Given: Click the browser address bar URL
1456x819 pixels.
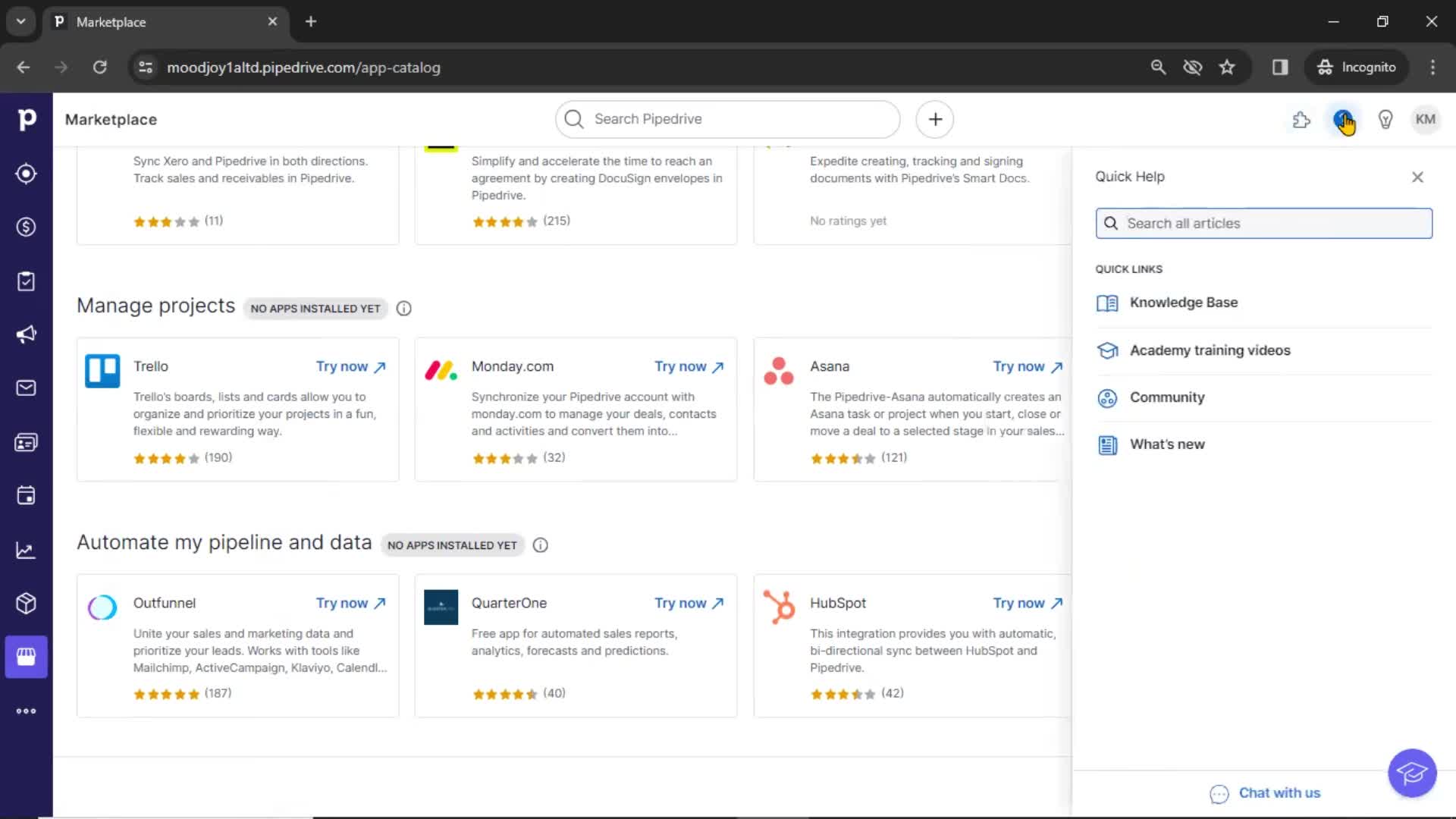Looking at the screenshot, I should [303, 67].
